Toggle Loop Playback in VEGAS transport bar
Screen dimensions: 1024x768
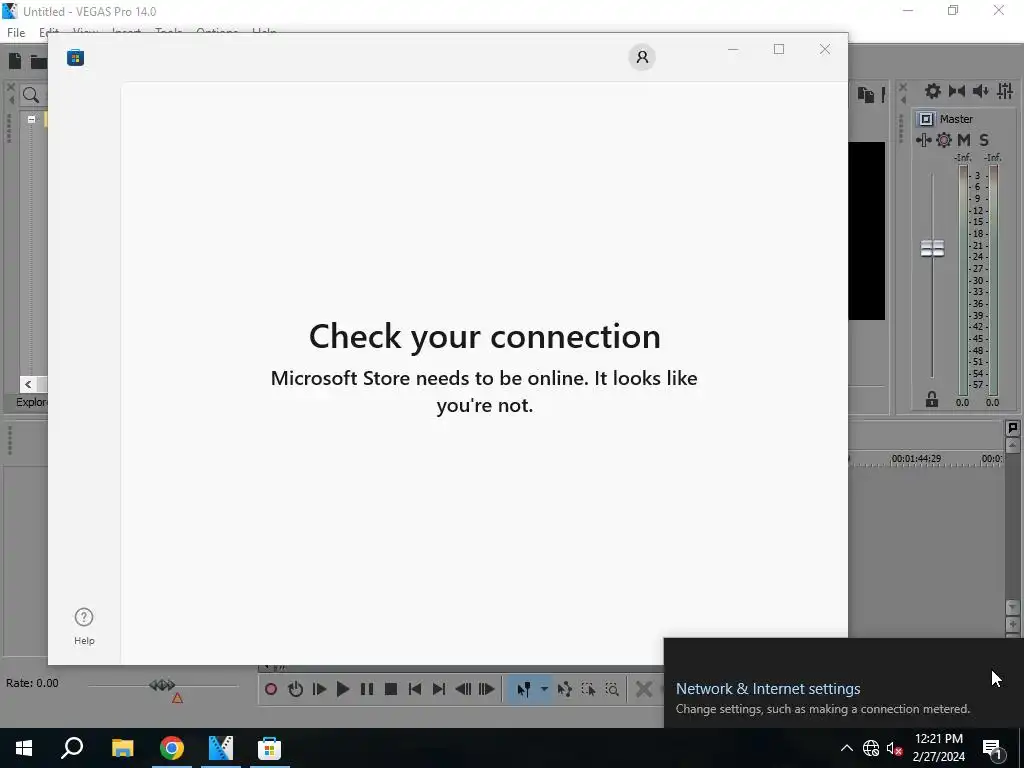click(295, 689)
